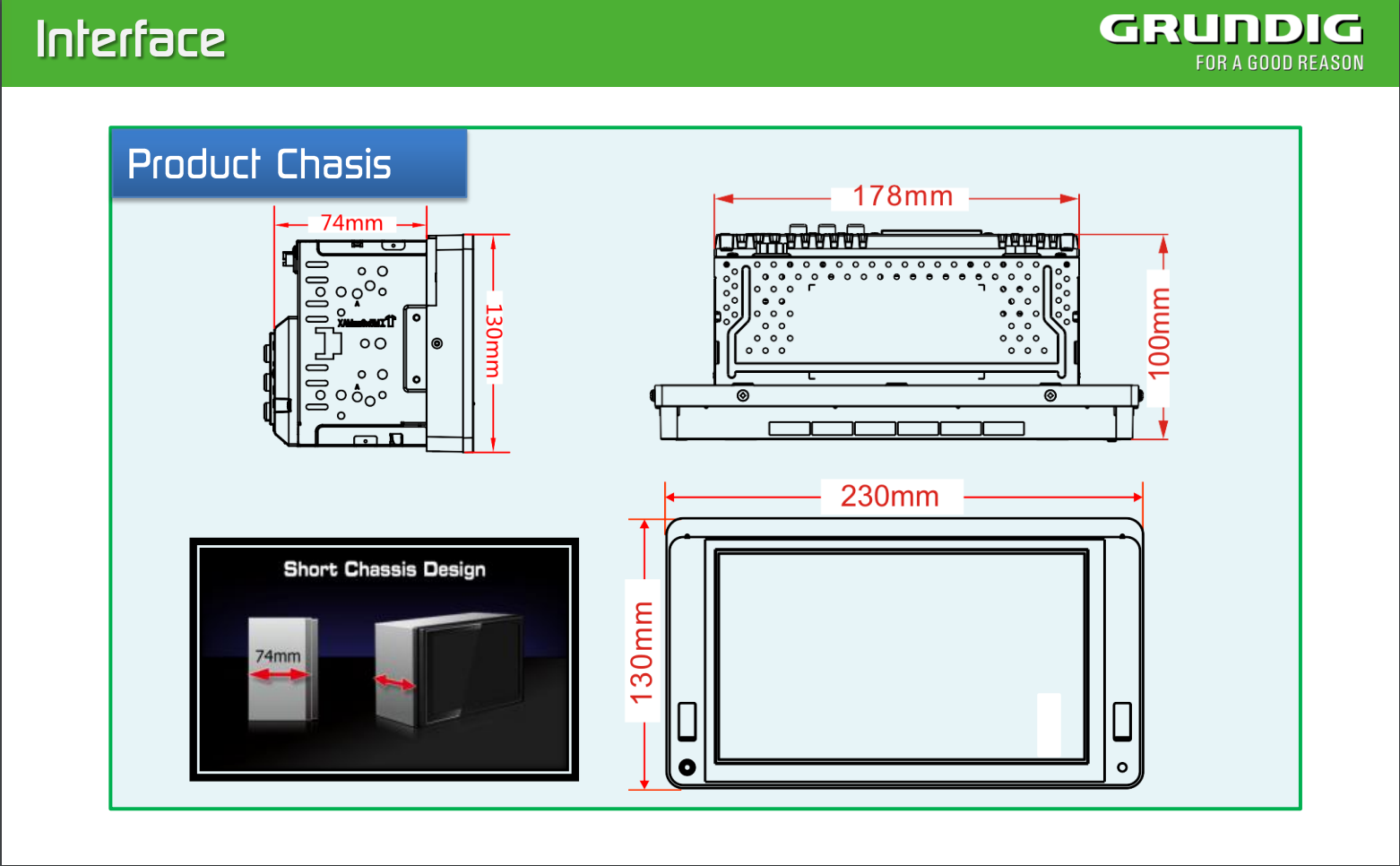Toggle the left button slot on faceplate

pos(689,719)
